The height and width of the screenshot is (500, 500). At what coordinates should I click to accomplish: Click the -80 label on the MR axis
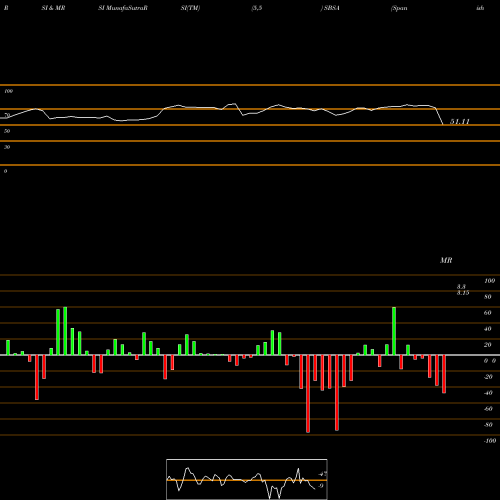pos(488,425)
